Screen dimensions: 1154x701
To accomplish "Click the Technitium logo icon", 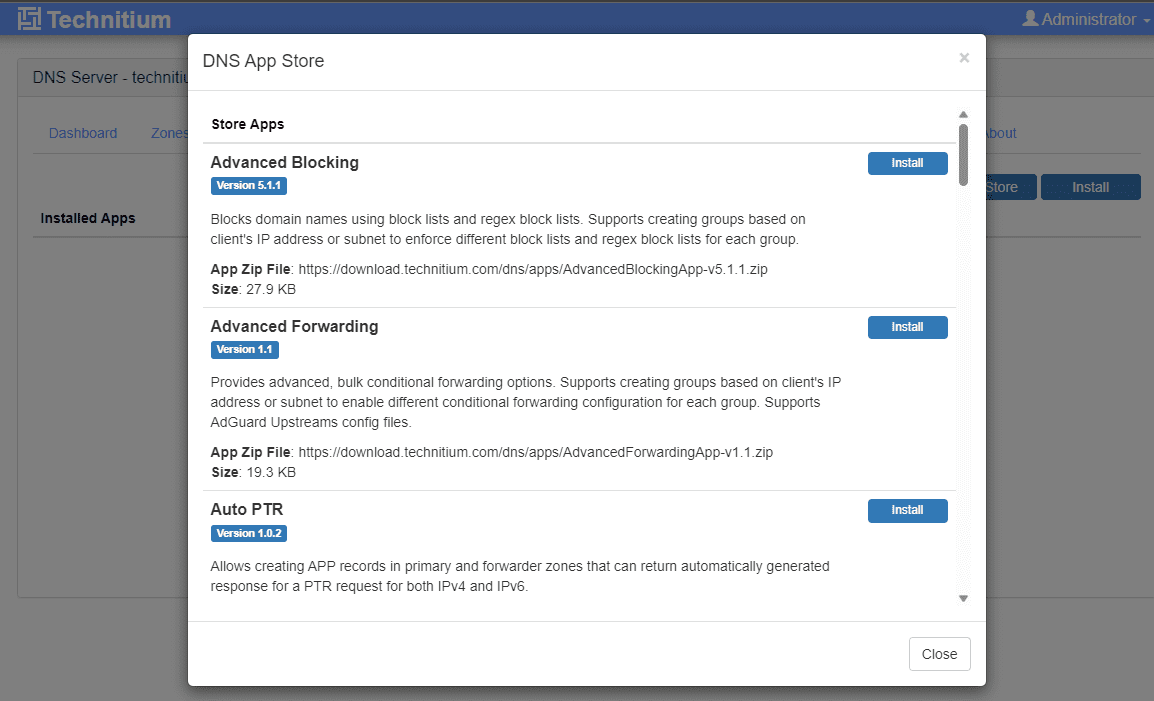I will (30, 18).
